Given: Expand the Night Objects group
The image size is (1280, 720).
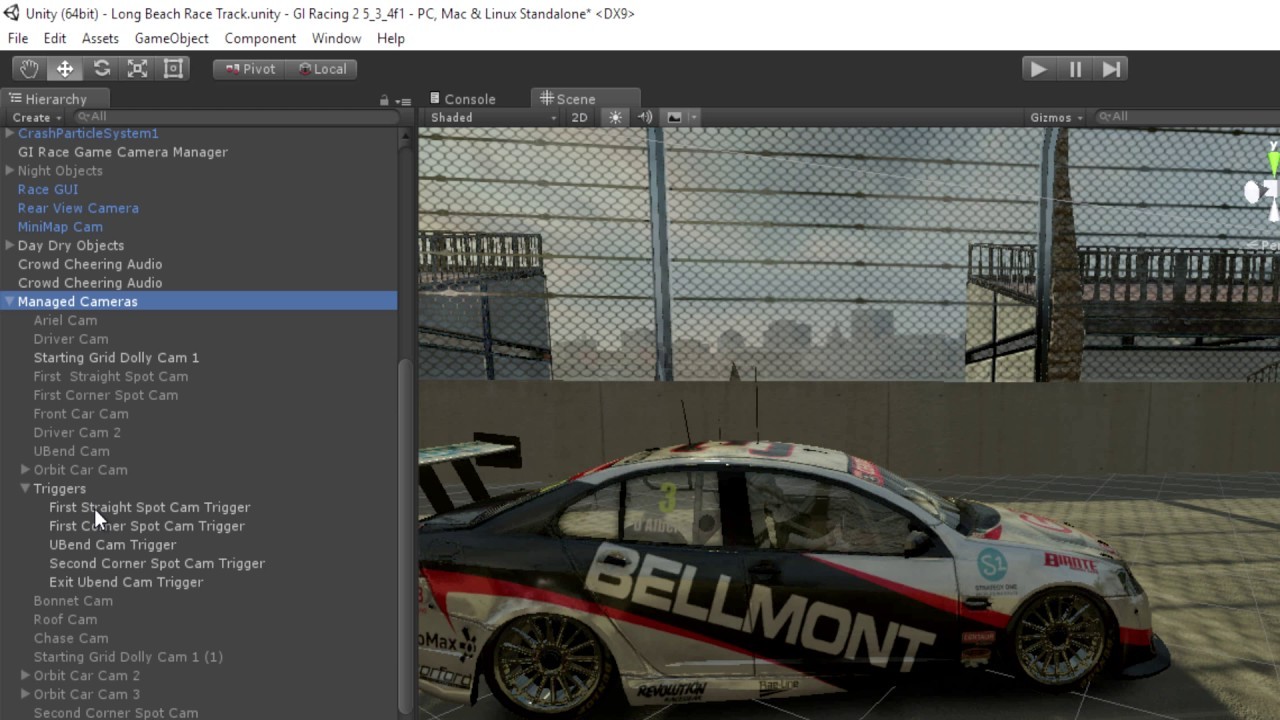Looking at the screenshot, I should coord(10,171).
